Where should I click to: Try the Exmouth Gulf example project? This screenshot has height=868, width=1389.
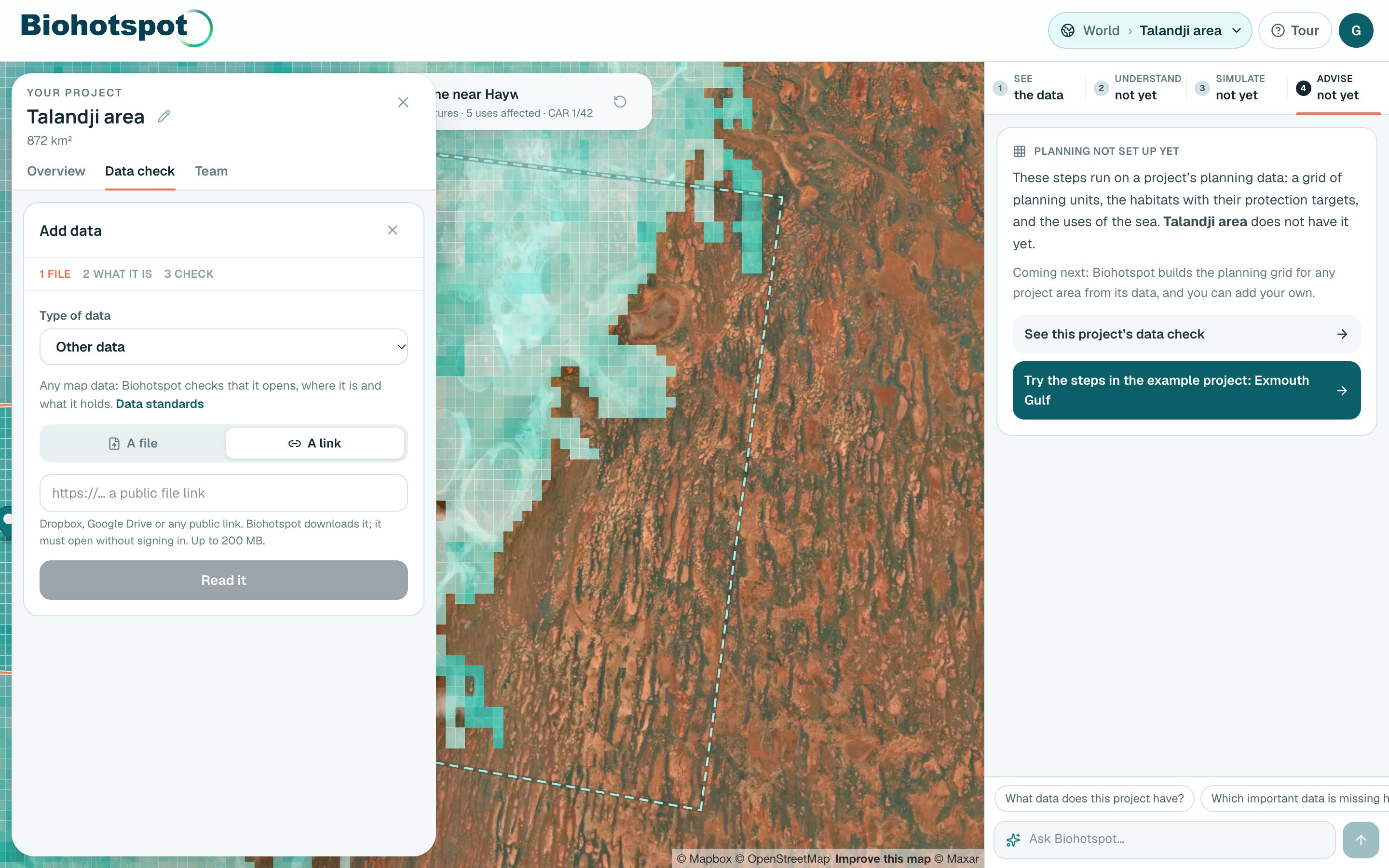(1186, 391)
